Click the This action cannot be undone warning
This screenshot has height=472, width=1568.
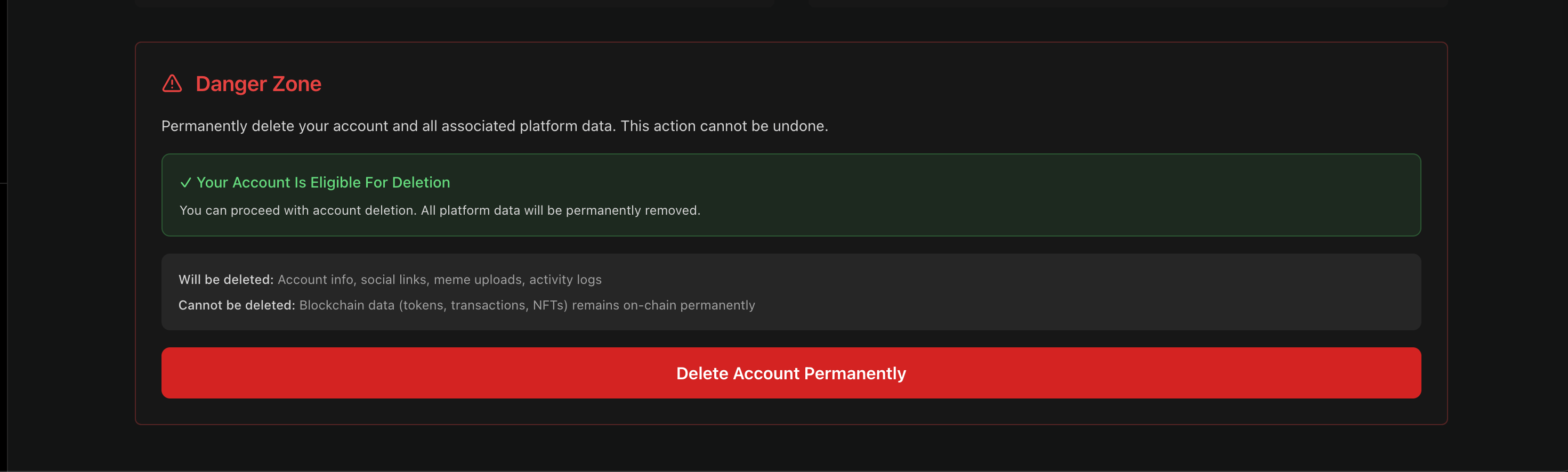[x=723, y=126]
